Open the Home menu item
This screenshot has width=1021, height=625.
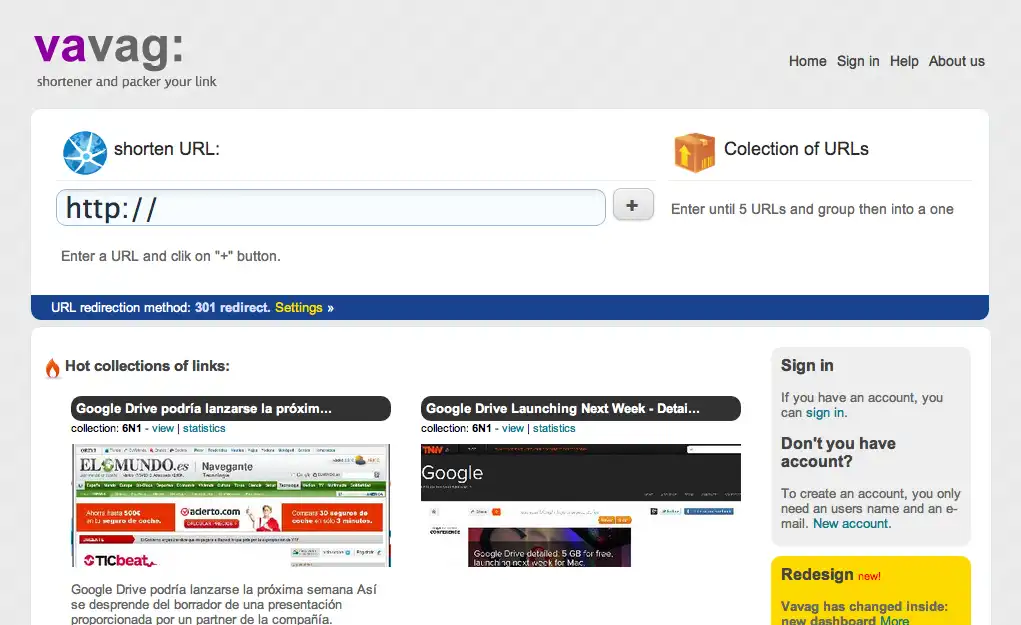click(x=807, y=61)
